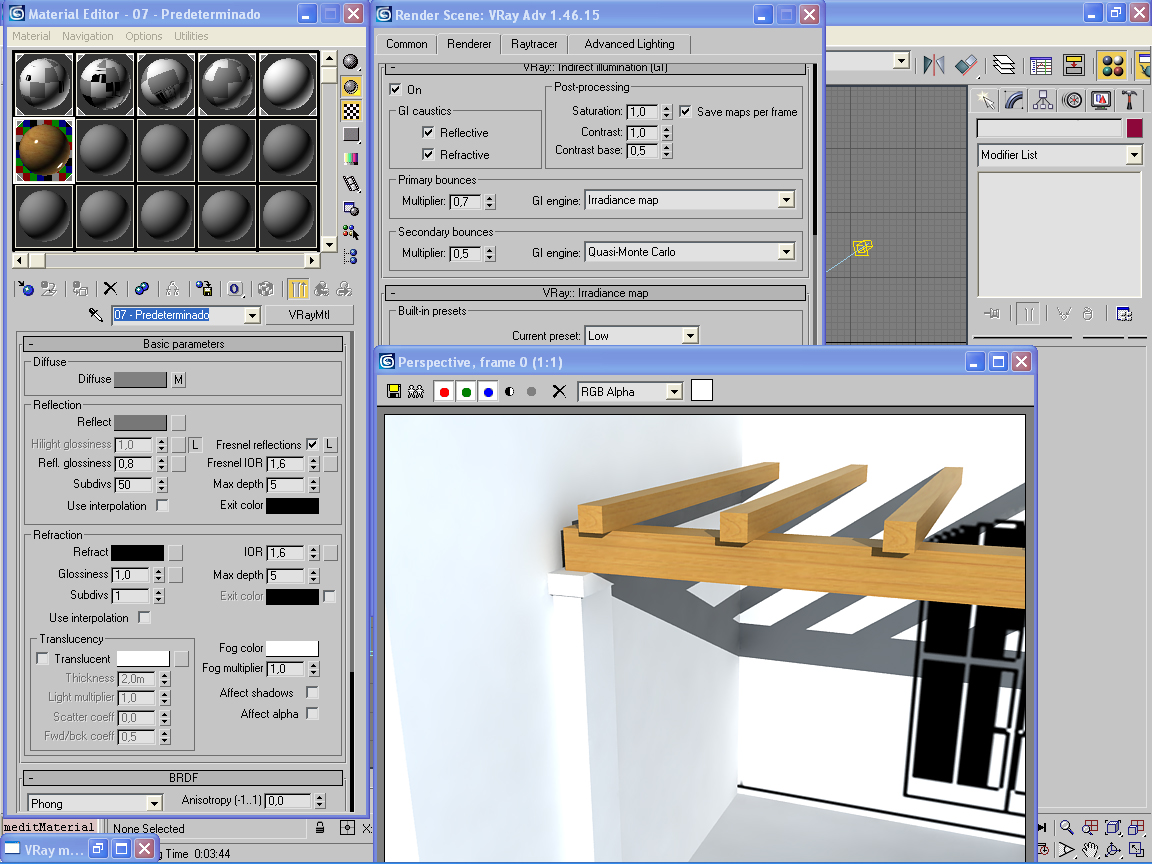Click Mirror tool in main toolbar
Image resolution: width=1152 pixels, height=864 pixels.
(x=934, y=65)
